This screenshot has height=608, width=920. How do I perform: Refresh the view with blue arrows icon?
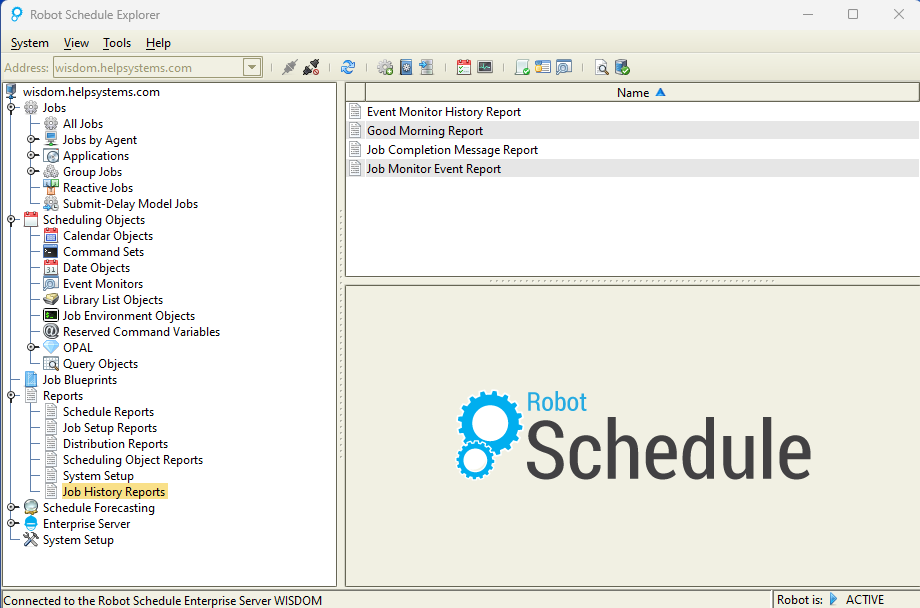[x=348, y=67]
